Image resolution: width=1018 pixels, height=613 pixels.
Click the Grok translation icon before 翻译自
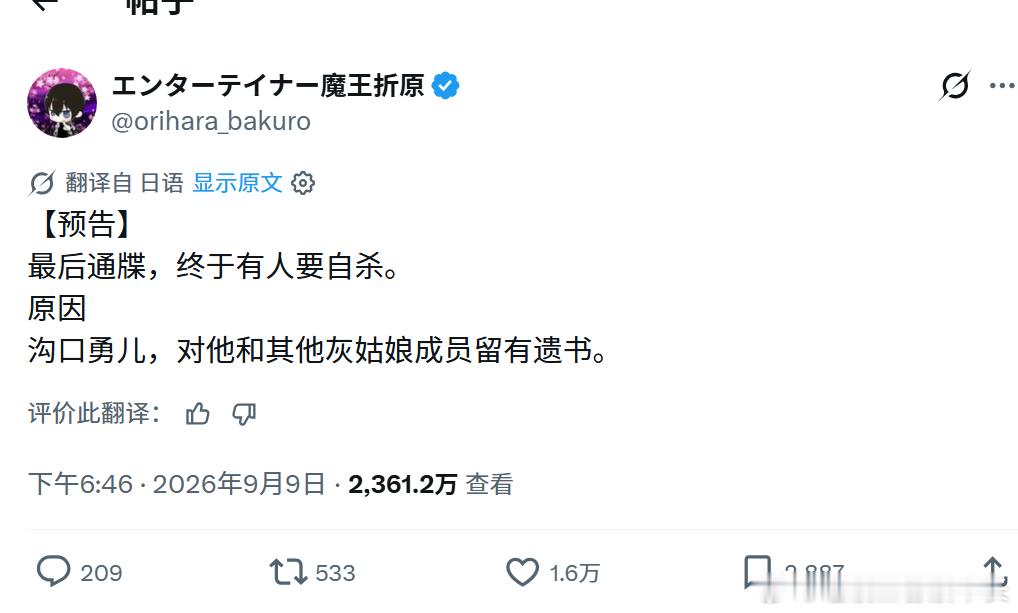[42, 183]
